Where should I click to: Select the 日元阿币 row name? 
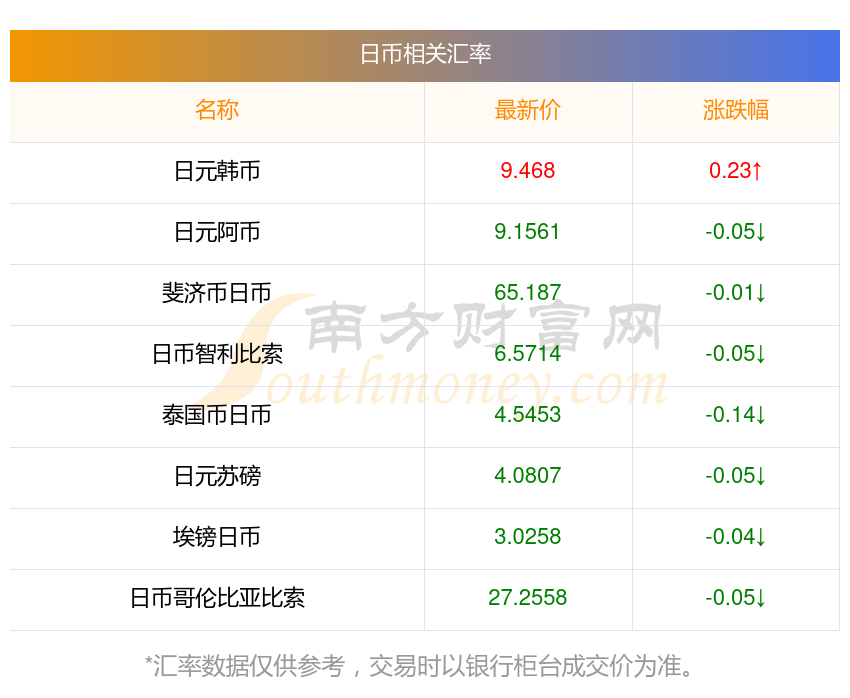click(x=217, y=232)
